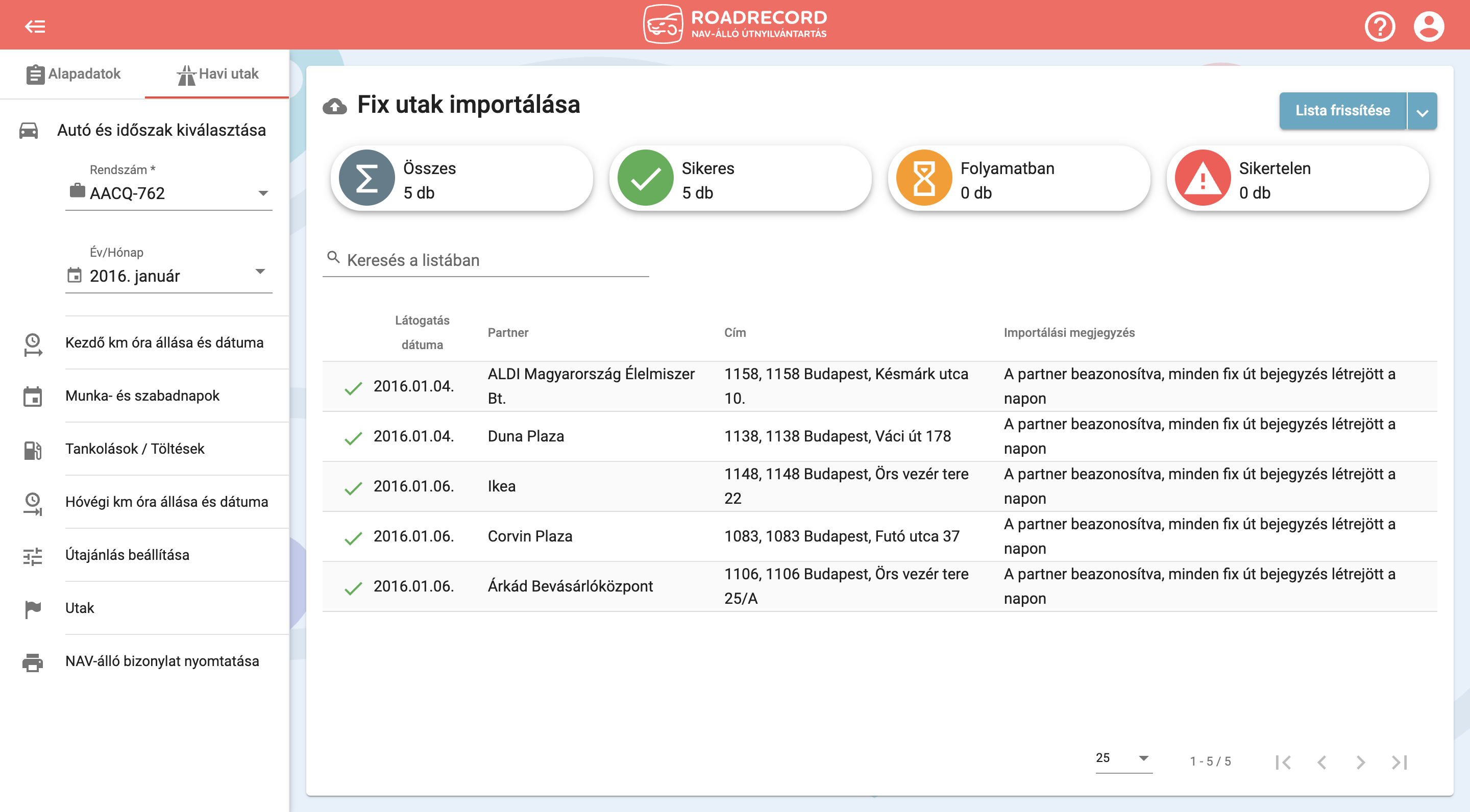
Task: Filter by the Folyamatban 0 db card
Action: [x=1019, y=178]
